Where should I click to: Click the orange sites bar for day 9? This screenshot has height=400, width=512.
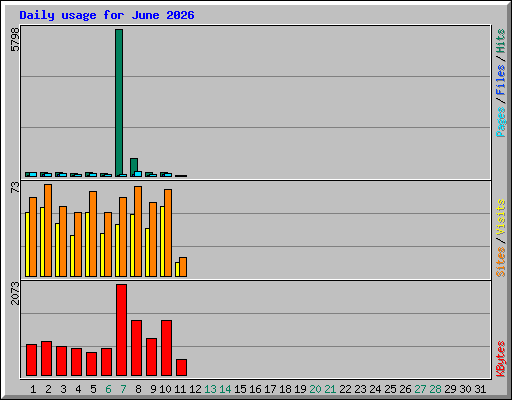[x=153, y=239]
